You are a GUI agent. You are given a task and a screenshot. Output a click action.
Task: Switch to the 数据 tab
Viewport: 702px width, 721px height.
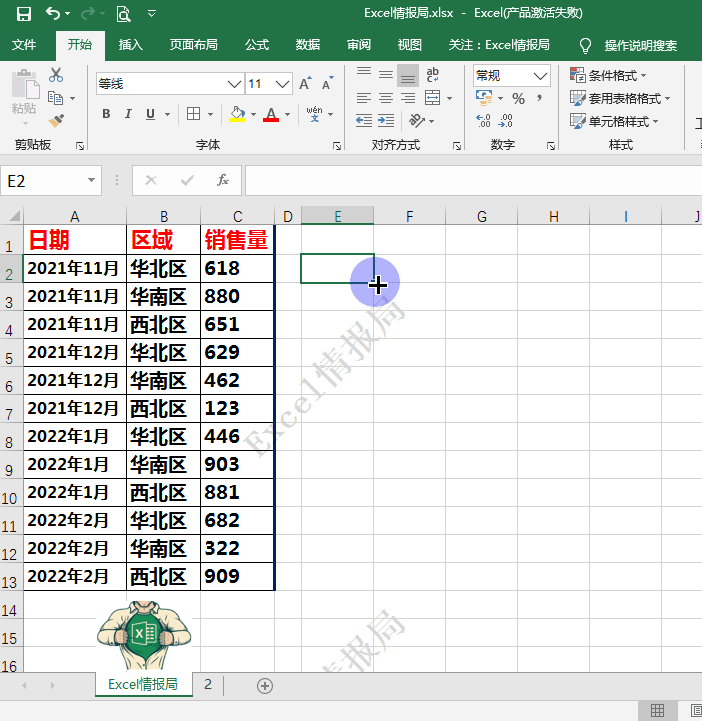coord(308,45)
